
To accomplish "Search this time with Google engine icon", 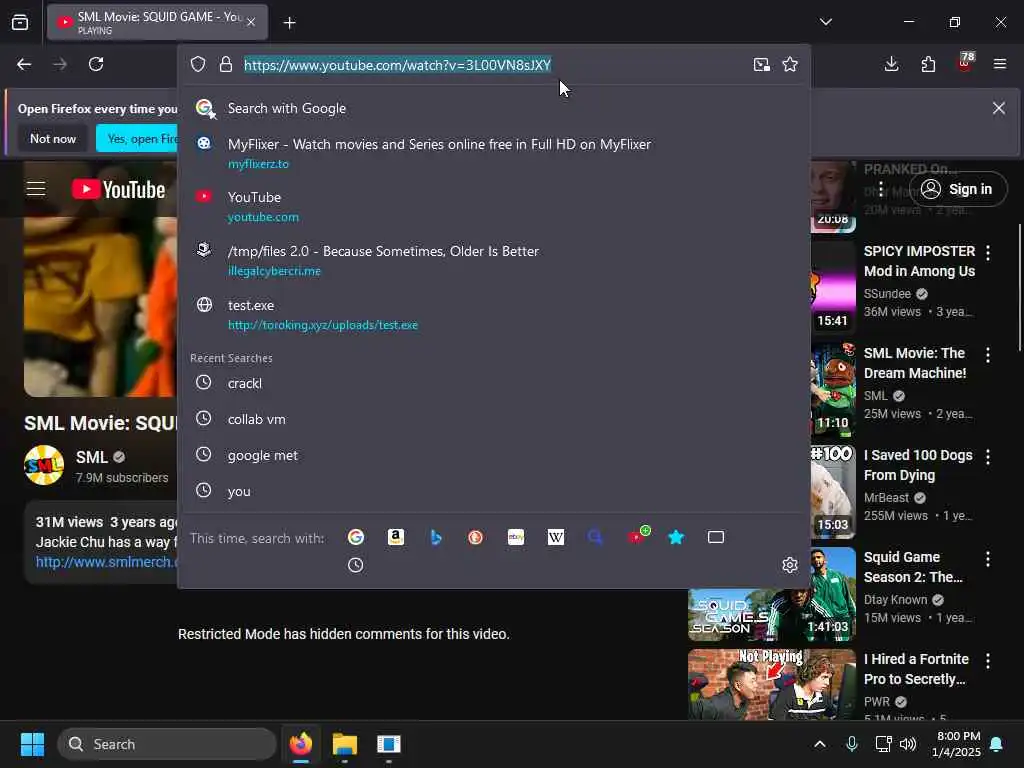I will point(356,537).
